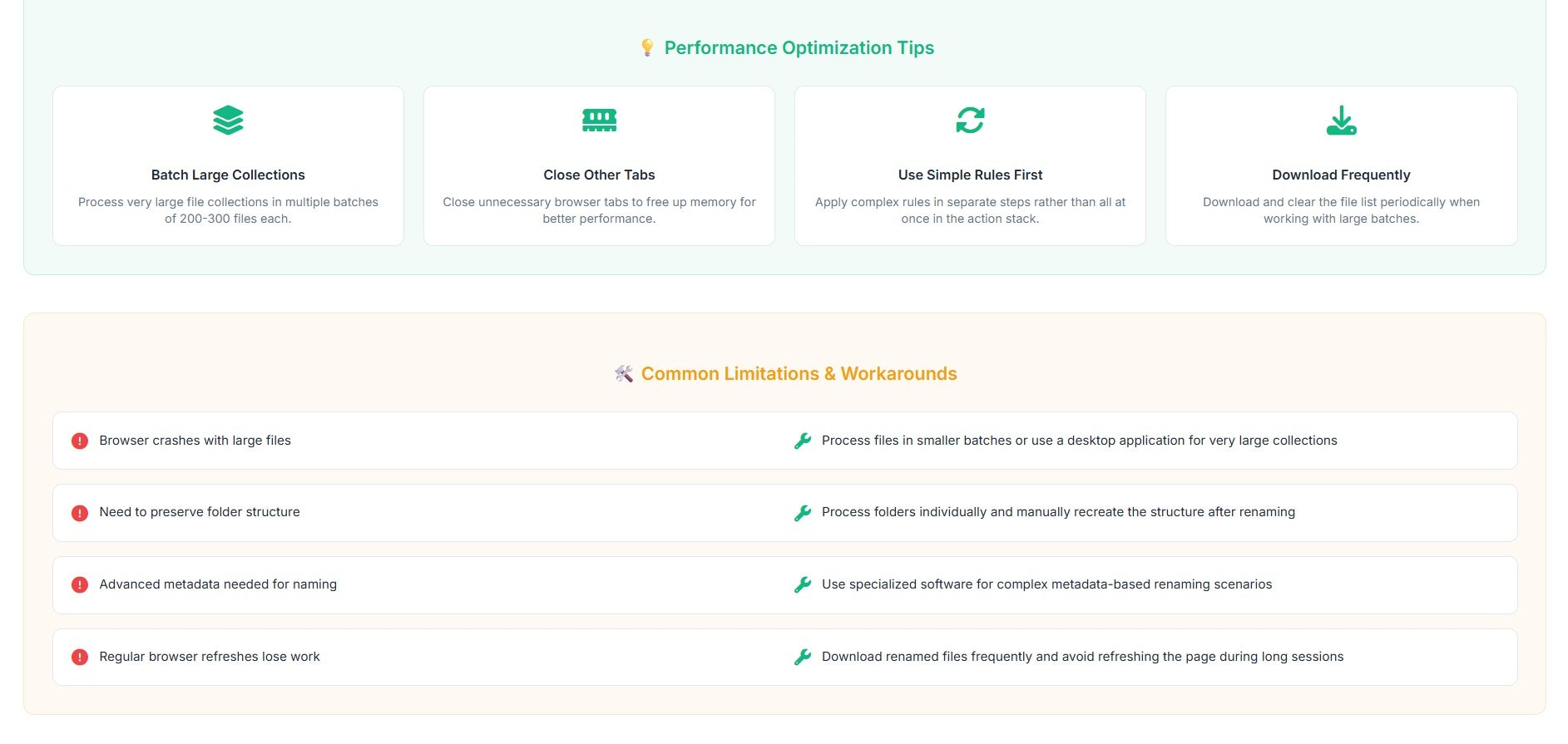Click the download icon above Download Frequently
The image size is (1568, 744).
(1341, 121)
